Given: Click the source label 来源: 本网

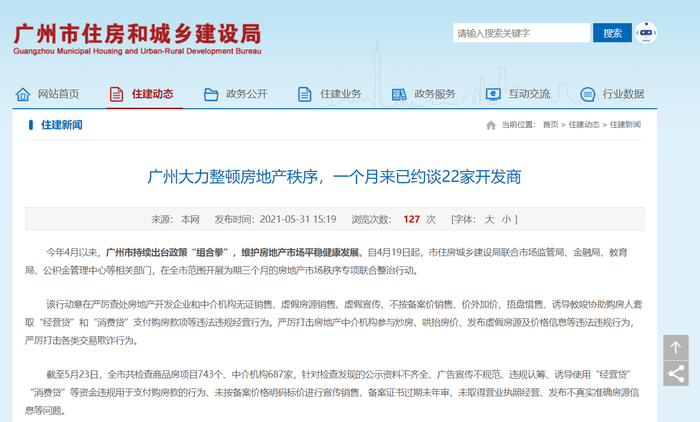Looking at the screenshot, I should click(175, 219).
